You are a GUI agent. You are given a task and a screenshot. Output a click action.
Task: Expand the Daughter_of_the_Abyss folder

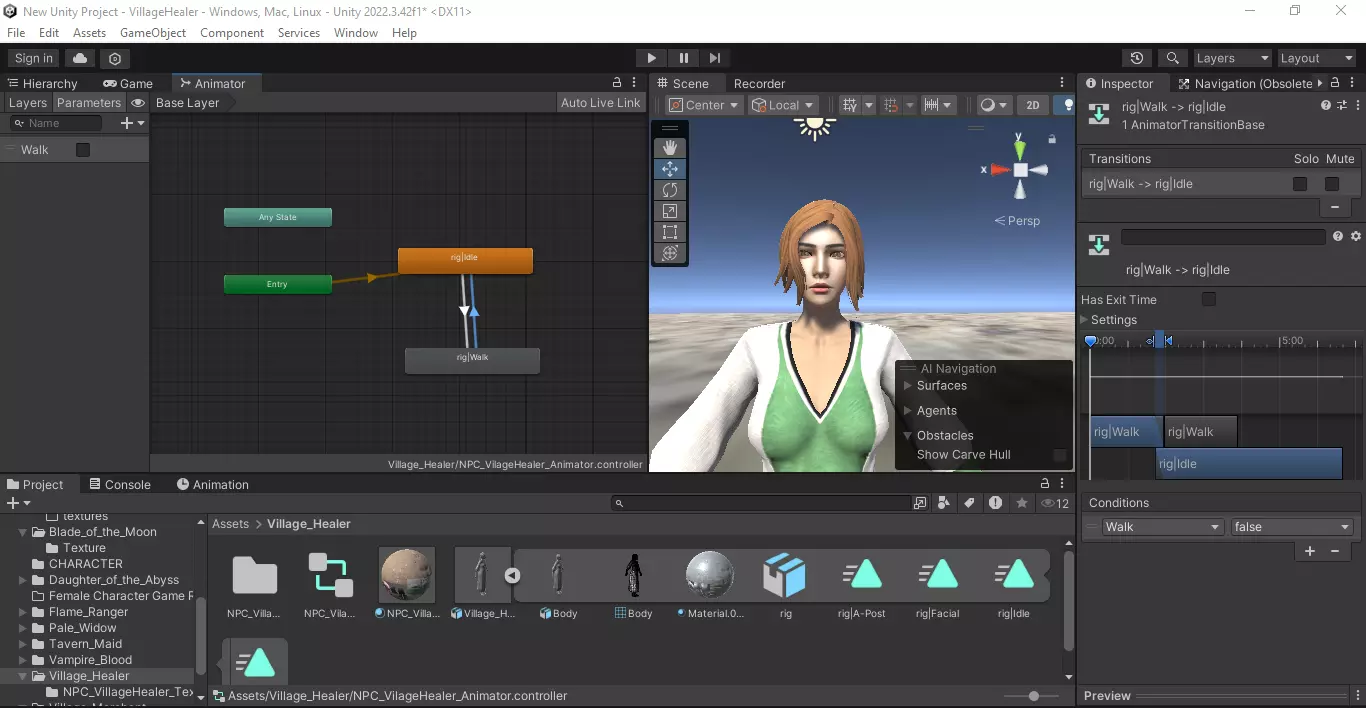[24, 580]
